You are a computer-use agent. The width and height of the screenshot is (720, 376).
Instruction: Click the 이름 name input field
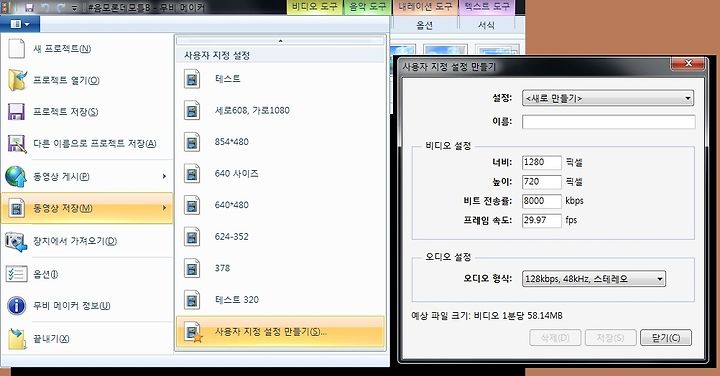(608, 122)
